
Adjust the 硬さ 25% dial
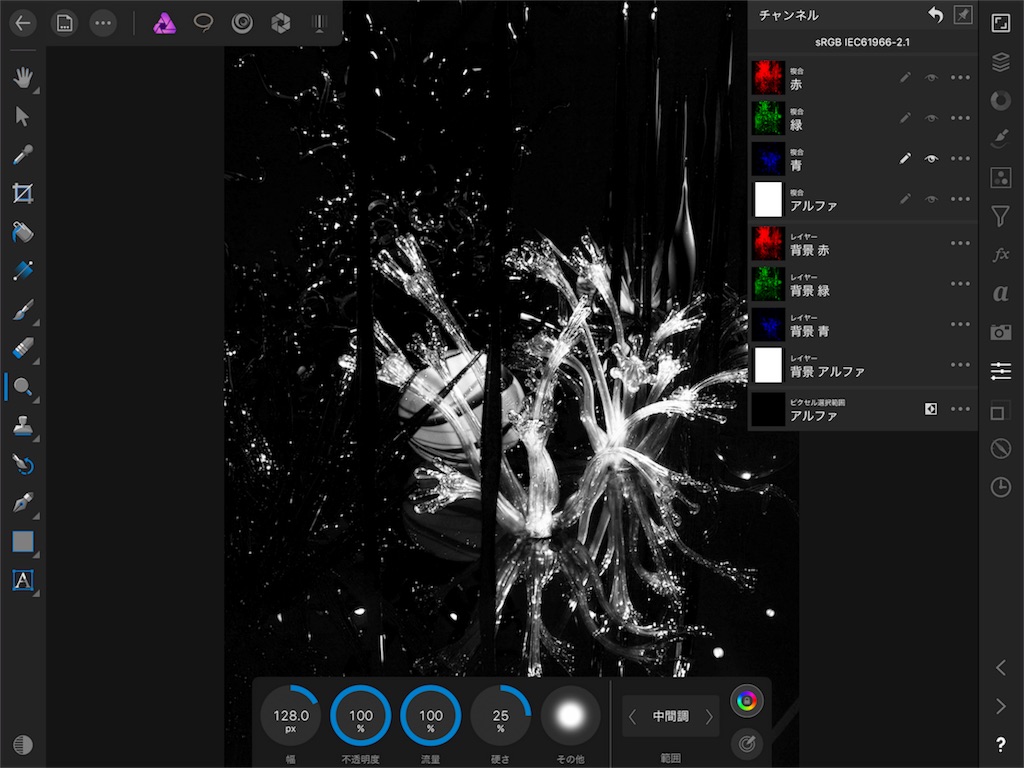coord(500,716)
